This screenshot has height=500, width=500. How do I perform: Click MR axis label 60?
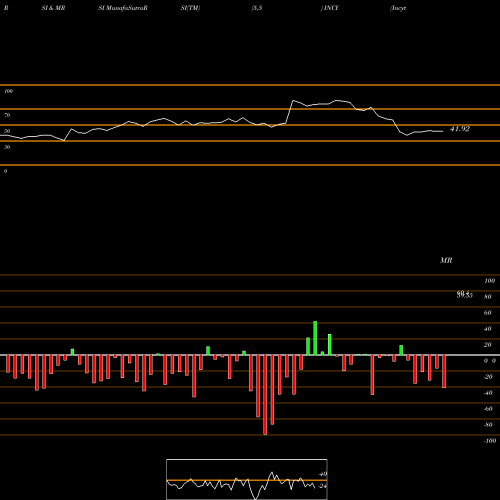click(487, 313)
